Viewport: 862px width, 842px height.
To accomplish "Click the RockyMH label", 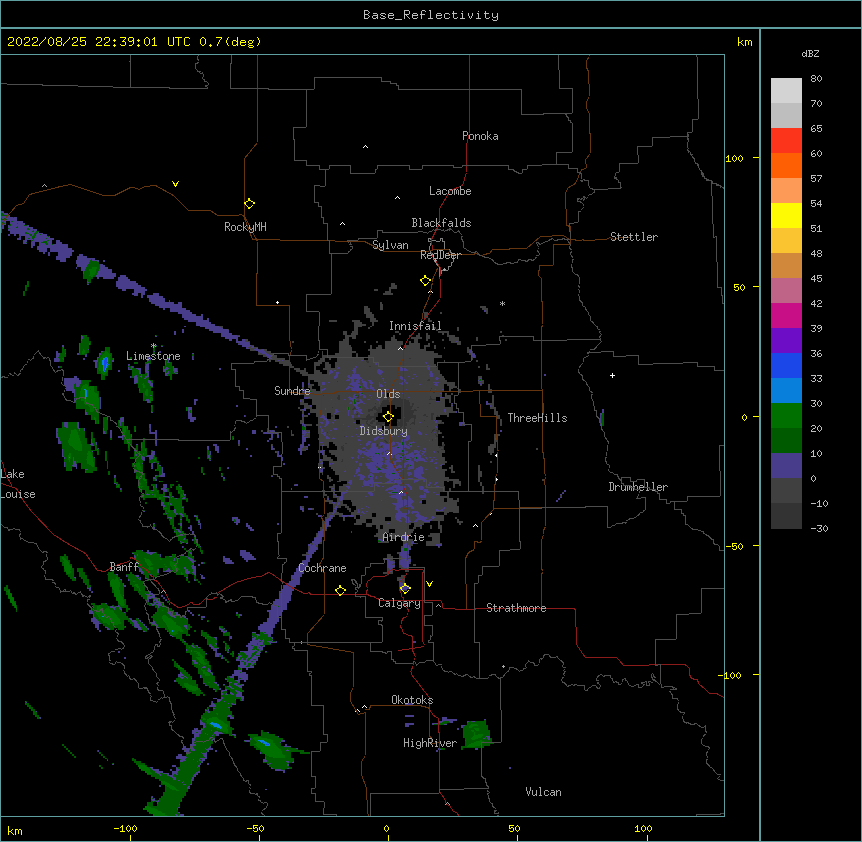I will coord(245,227).
